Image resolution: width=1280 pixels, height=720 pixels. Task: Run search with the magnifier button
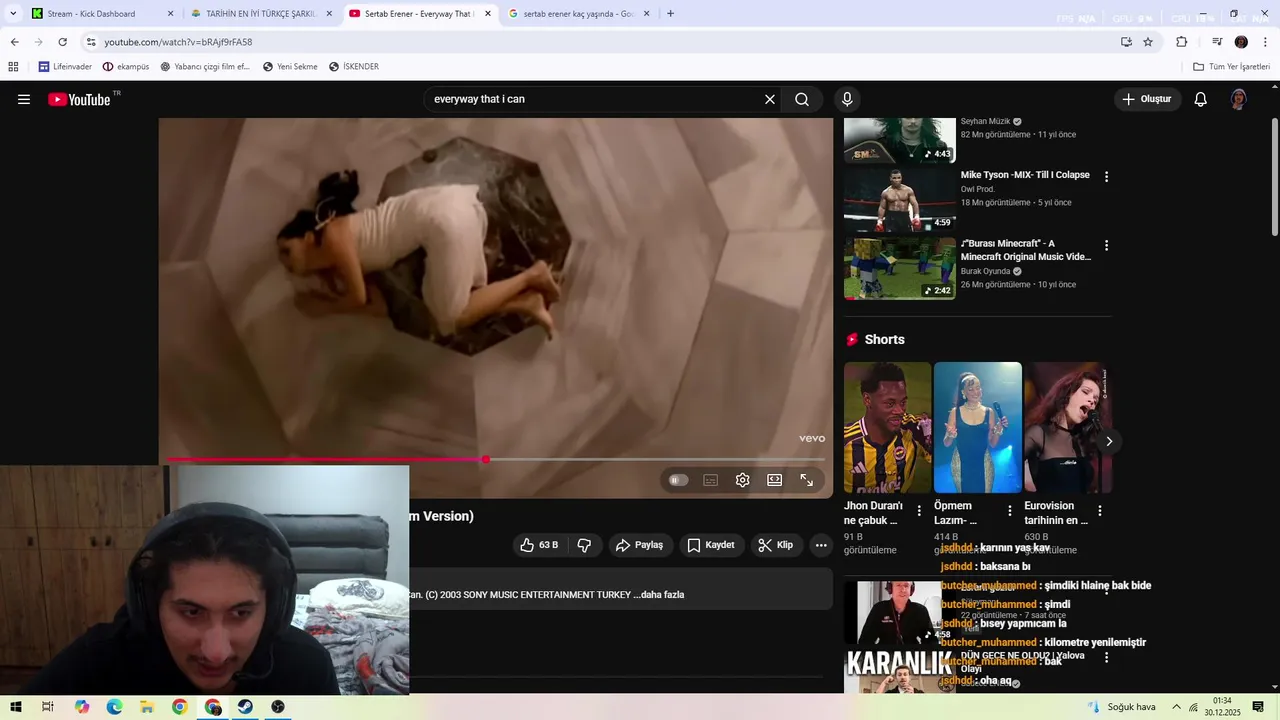pos(802,99)
